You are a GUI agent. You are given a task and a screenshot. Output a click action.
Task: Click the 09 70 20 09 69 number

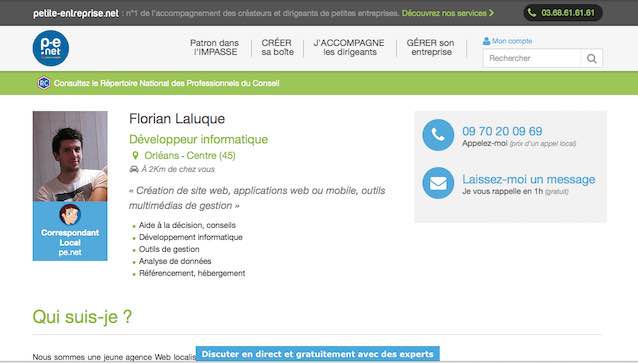point(502,131)
